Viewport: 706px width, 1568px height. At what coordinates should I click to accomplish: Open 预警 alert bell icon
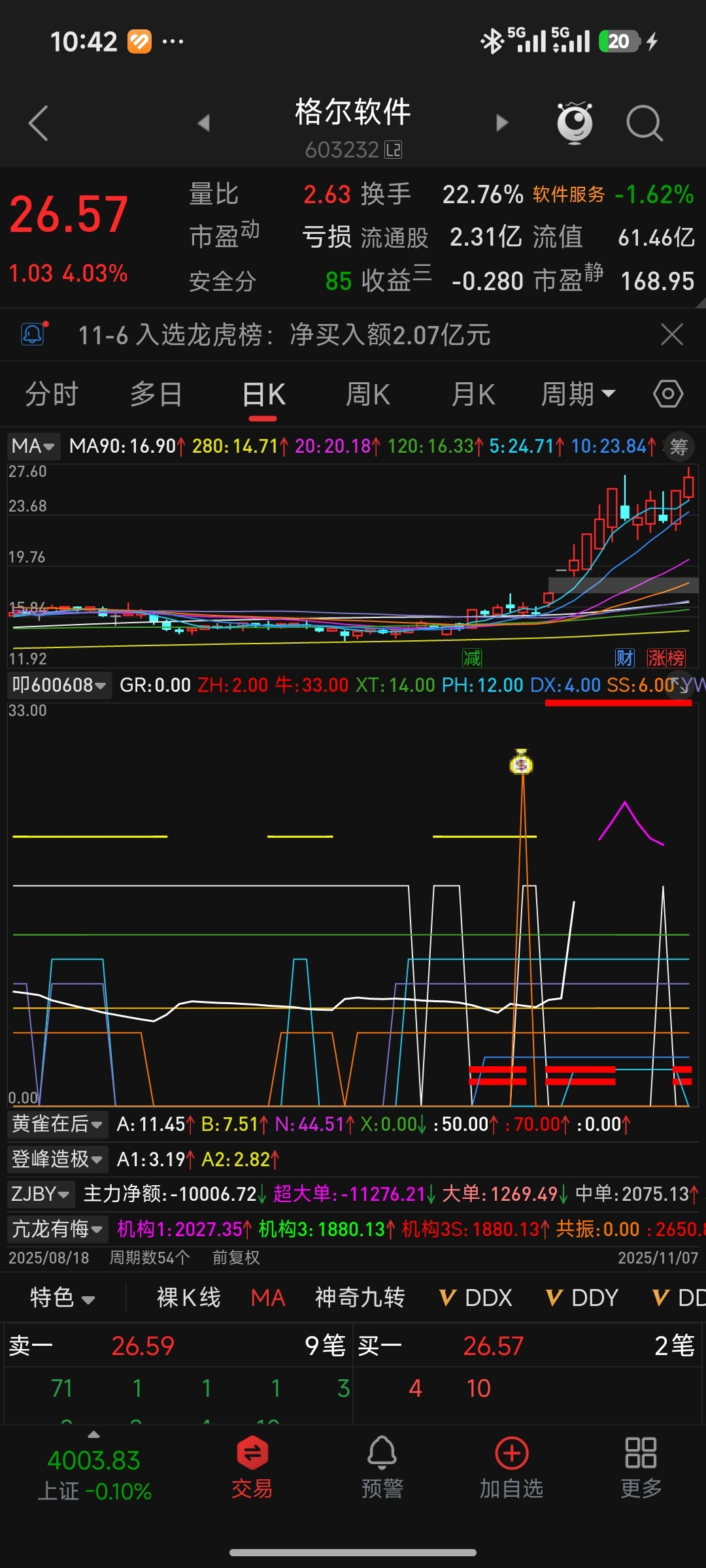tap(382, 1466)
